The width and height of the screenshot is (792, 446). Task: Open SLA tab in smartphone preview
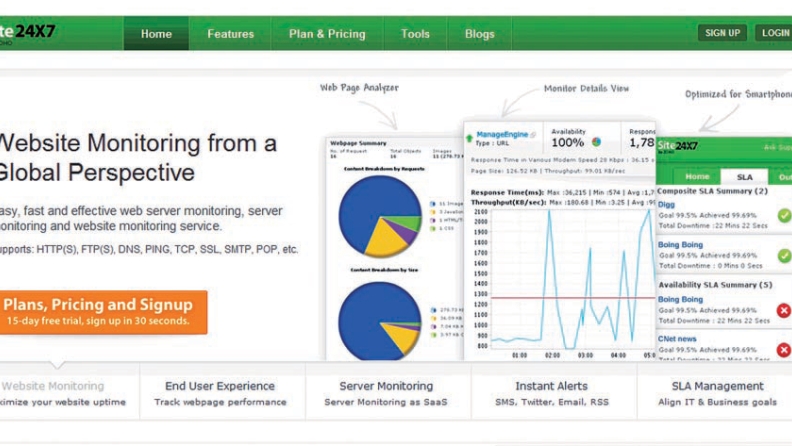[745, 177]
